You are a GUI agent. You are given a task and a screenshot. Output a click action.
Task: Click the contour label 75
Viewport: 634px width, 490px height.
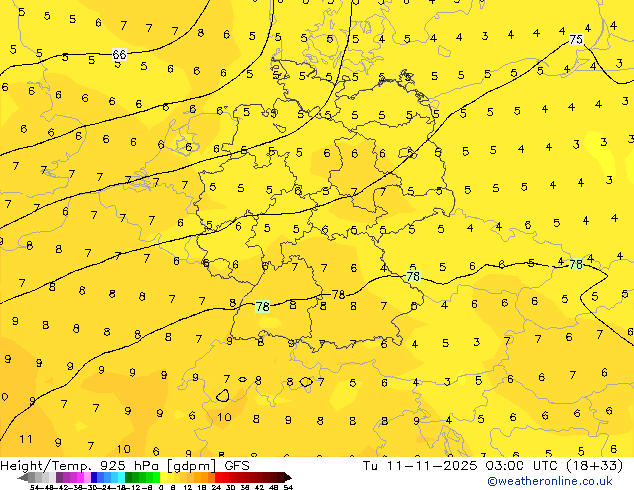pos(576,39)
